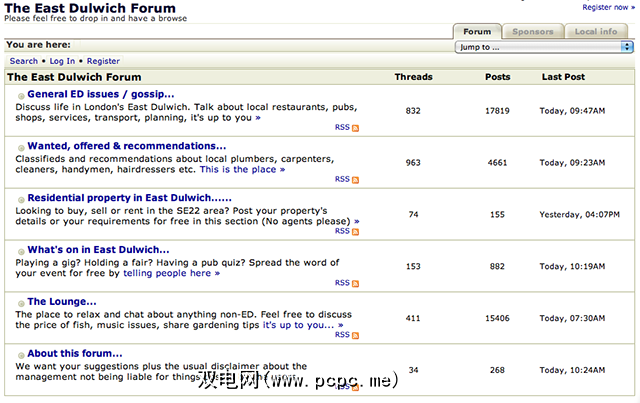
Task: Switch to the Sponsors tab
Action: click(532, 31)
